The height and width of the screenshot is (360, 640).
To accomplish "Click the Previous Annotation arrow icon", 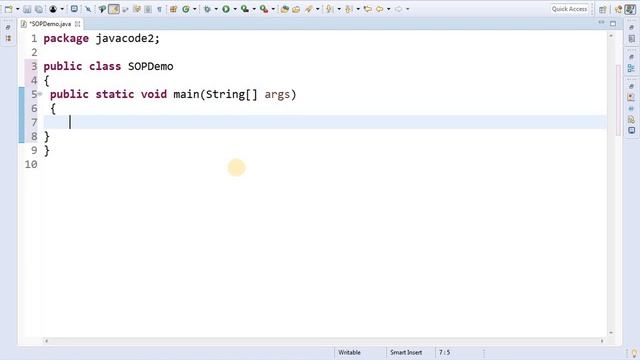I will (x=349, y=9).
